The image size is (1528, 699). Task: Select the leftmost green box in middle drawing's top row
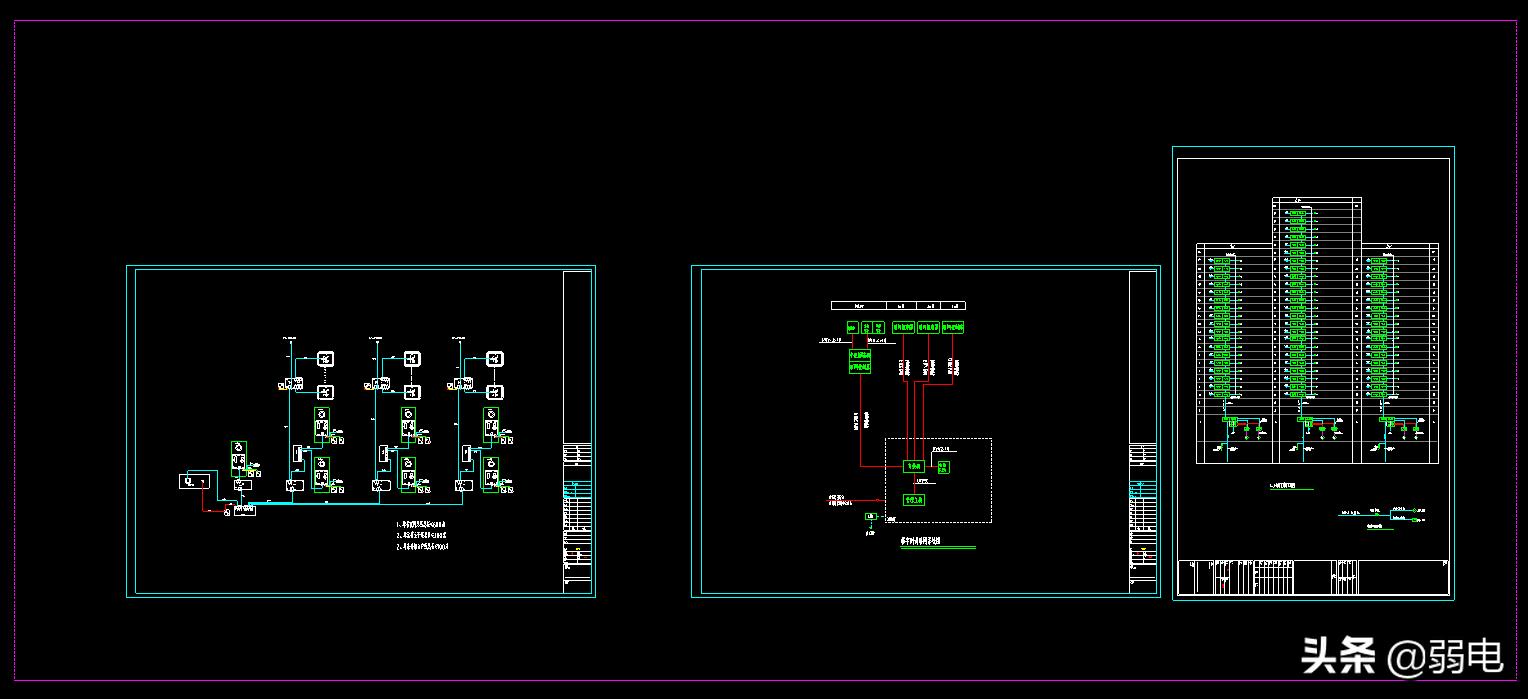pos(852,327)
